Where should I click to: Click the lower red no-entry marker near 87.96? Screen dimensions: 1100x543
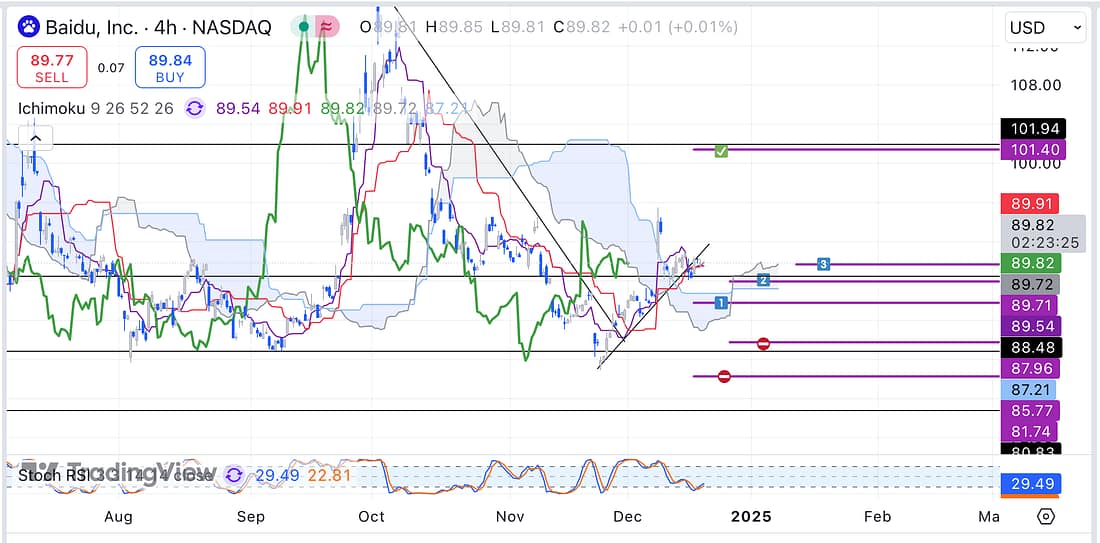coord(724,377)
